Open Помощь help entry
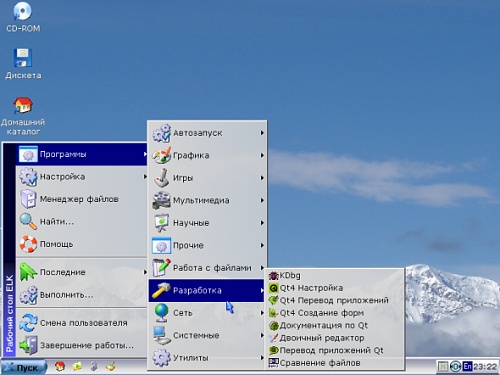The height and width of the screenshot is (375, 500). [82, 244]
